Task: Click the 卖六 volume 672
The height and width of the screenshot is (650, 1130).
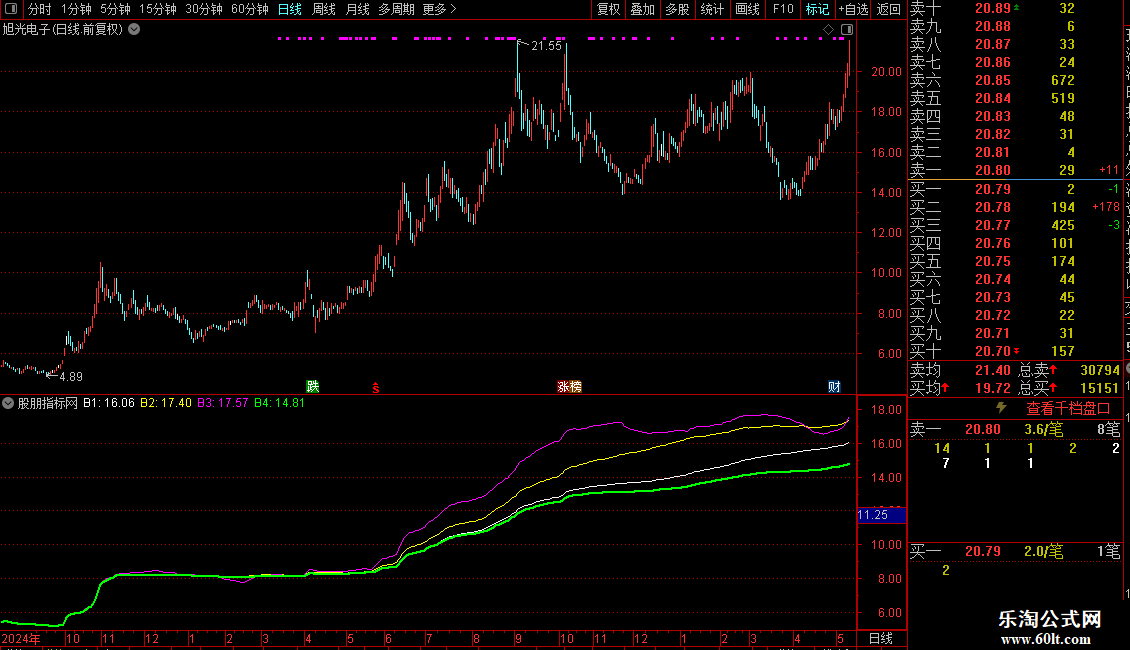Action: pyautogui.click(x=1063, y=81)
